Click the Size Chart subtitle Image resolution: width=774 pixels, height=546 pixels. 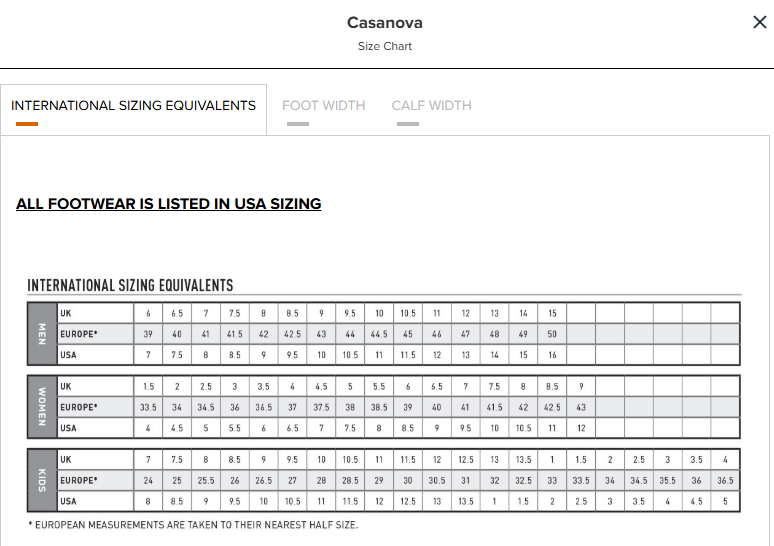[385, 46]
